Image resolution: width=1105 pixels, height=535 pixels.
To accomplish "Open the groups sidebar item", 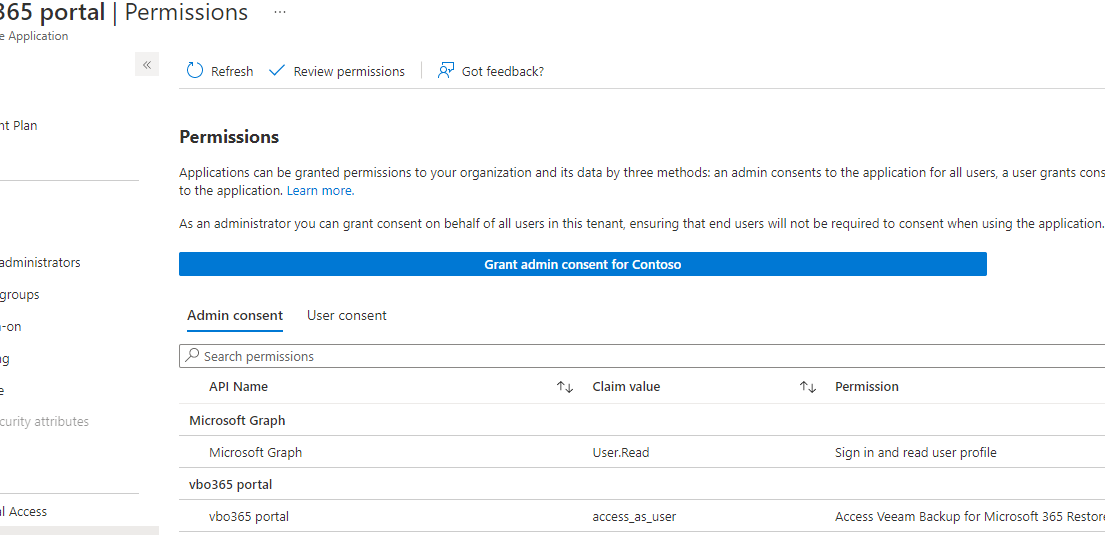I will [20, 295].
